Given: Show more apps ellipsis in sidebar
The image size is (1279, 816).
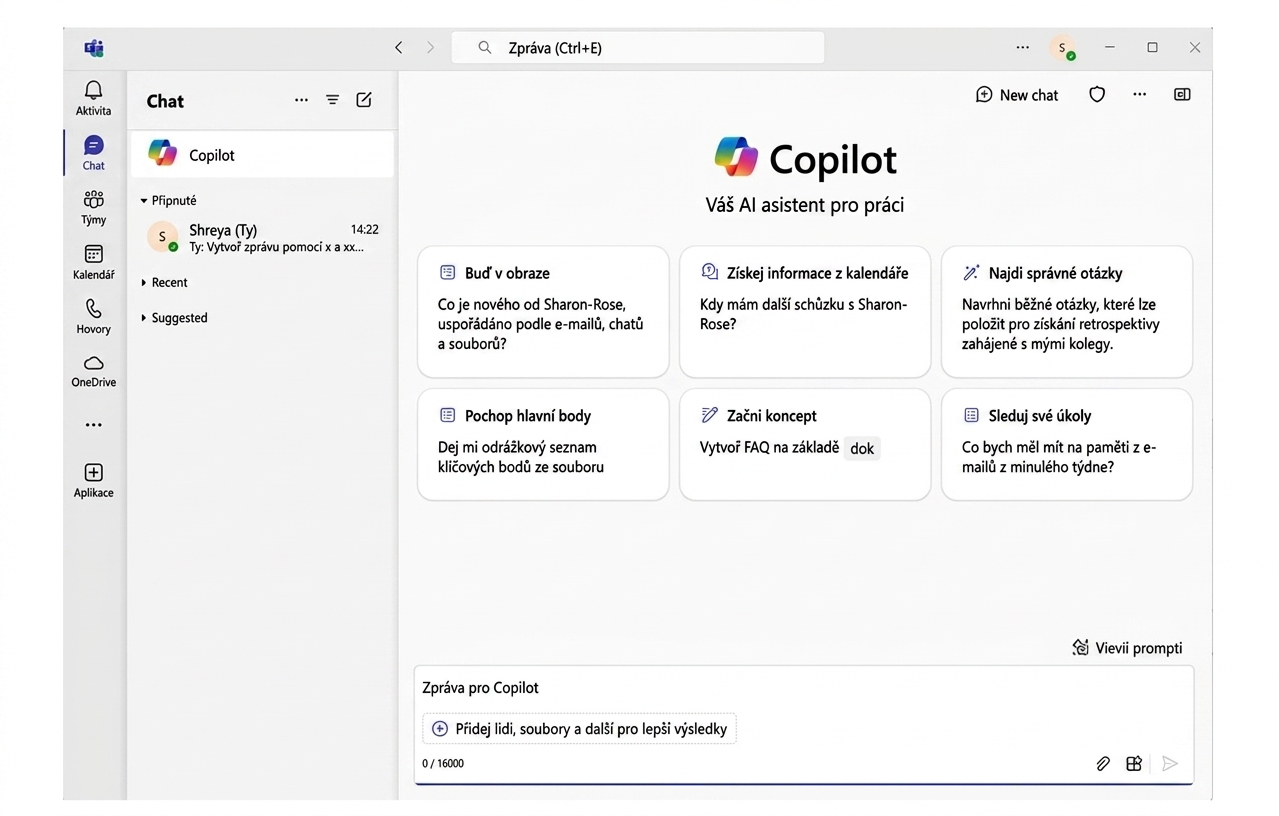Looking at the screenshot, I should (93, 425).
